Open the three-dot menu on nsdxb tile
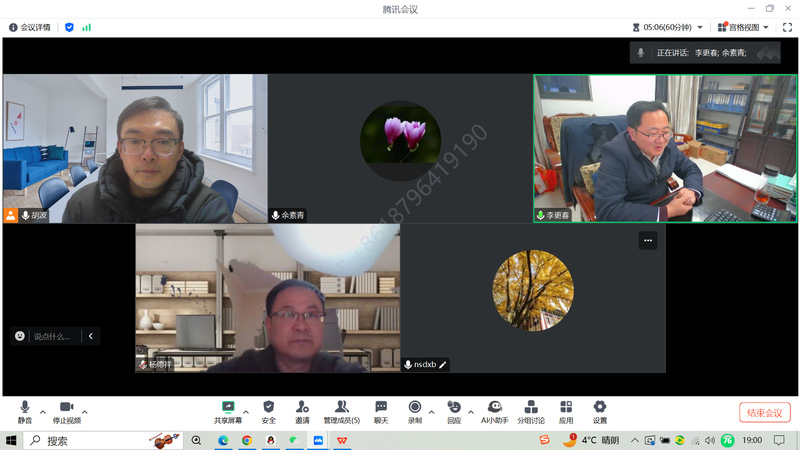 coord(648,240)
